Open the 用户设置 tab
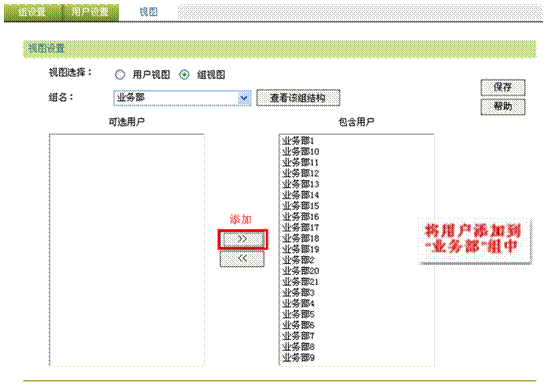 (x=90, y=12)
